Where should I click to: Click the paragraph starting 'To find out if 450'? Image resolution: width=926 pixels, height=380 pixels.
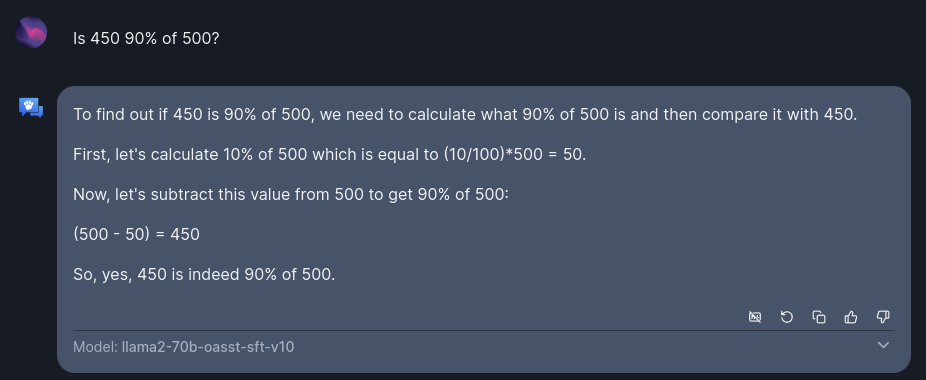pyautogui.click(x=465, y=115)
